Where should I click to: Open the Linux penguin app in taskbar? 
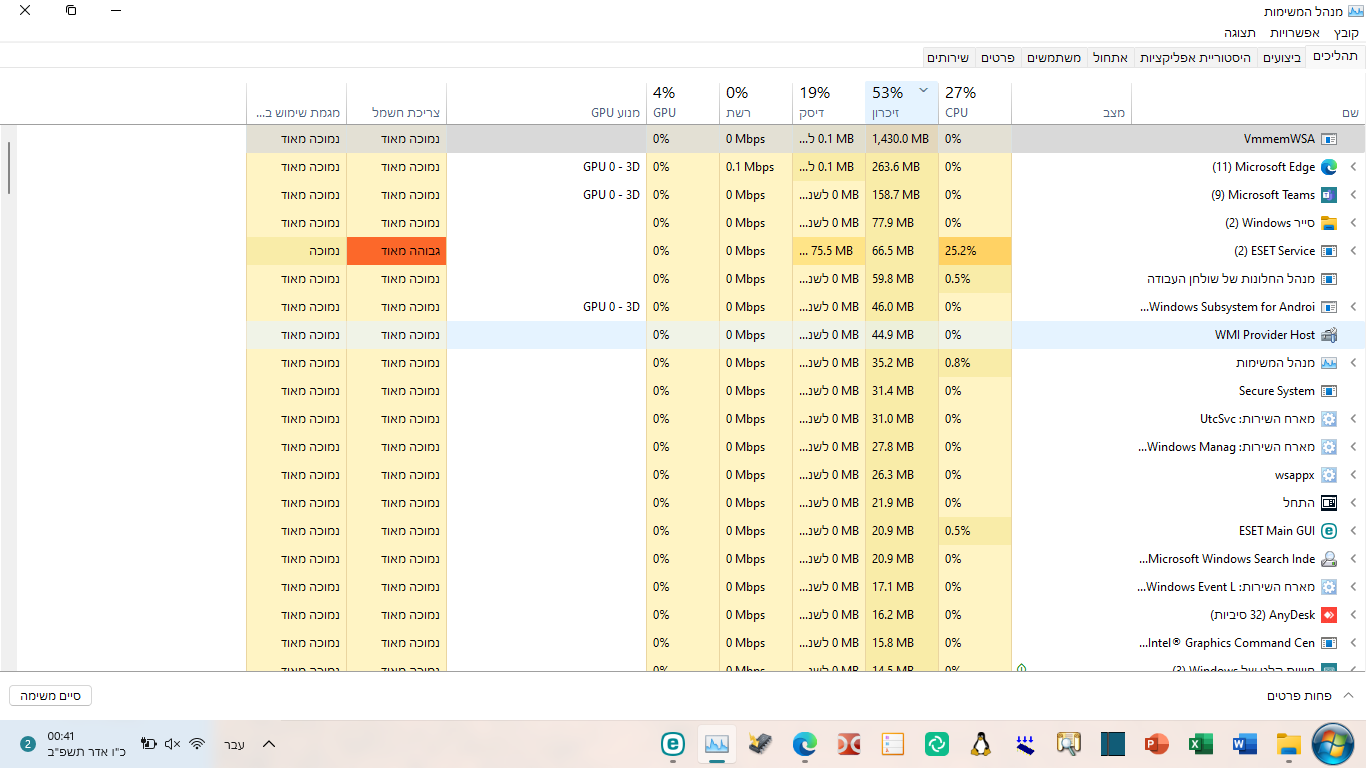point(980,744)
